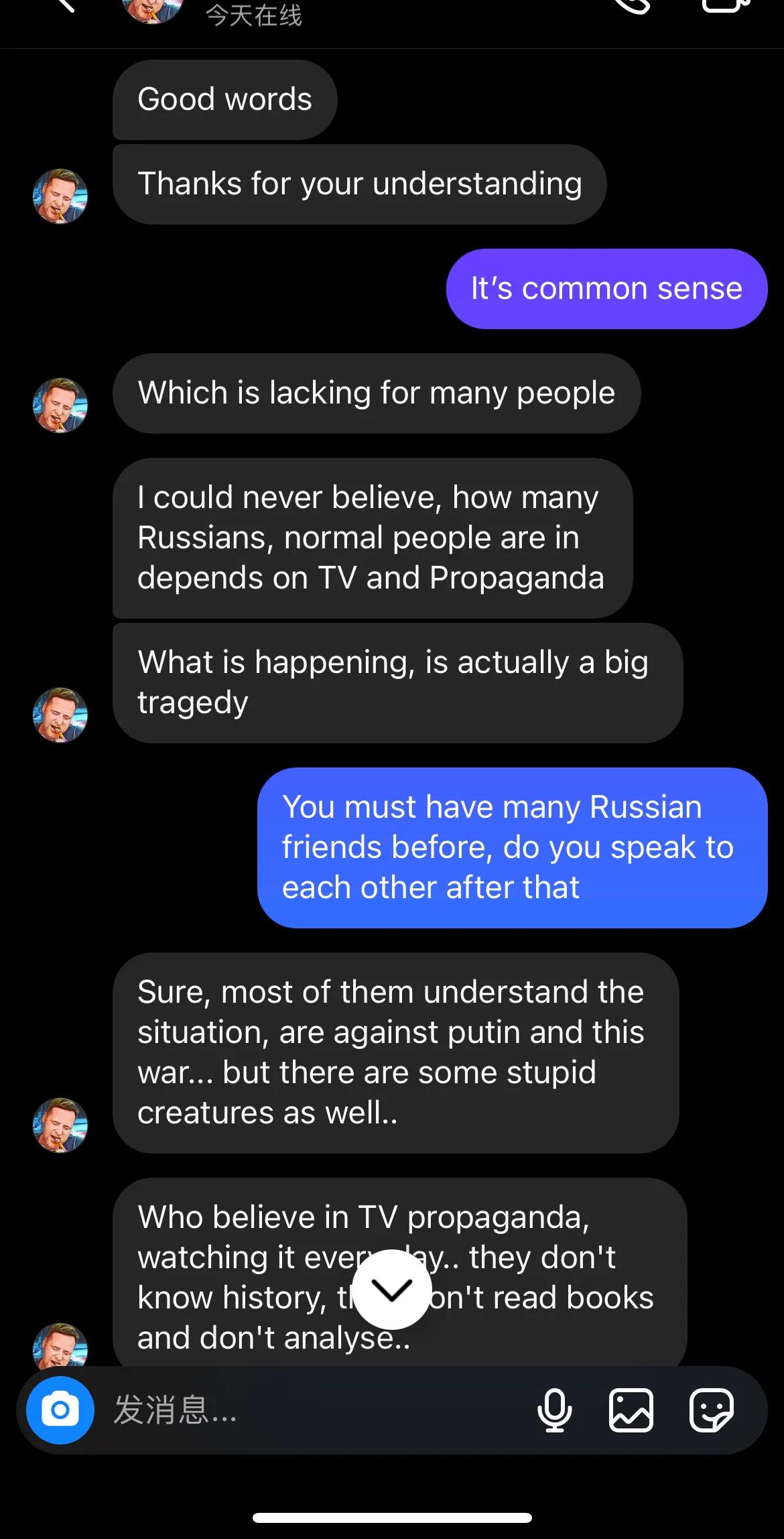The image size is (784, 1539).
Task: Tap avatar beside "creatures as well" message
Action: (60, 1125)
